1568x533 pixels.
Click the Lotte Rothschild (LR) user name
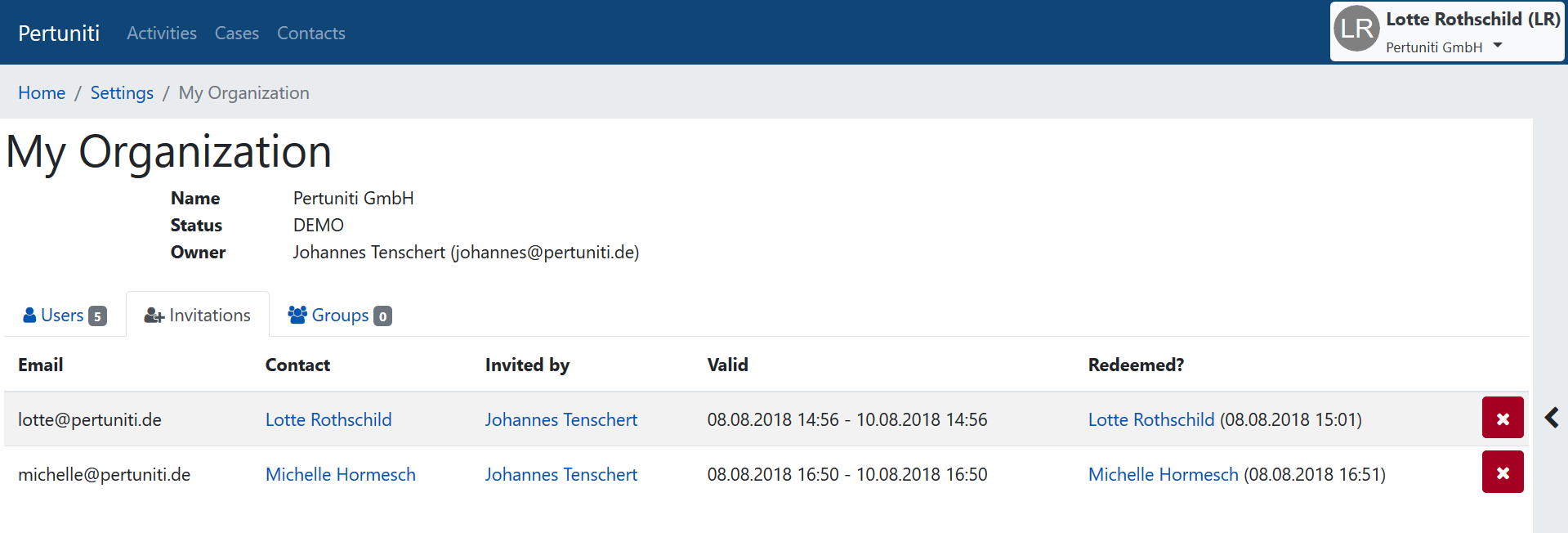pos(1473,19)
